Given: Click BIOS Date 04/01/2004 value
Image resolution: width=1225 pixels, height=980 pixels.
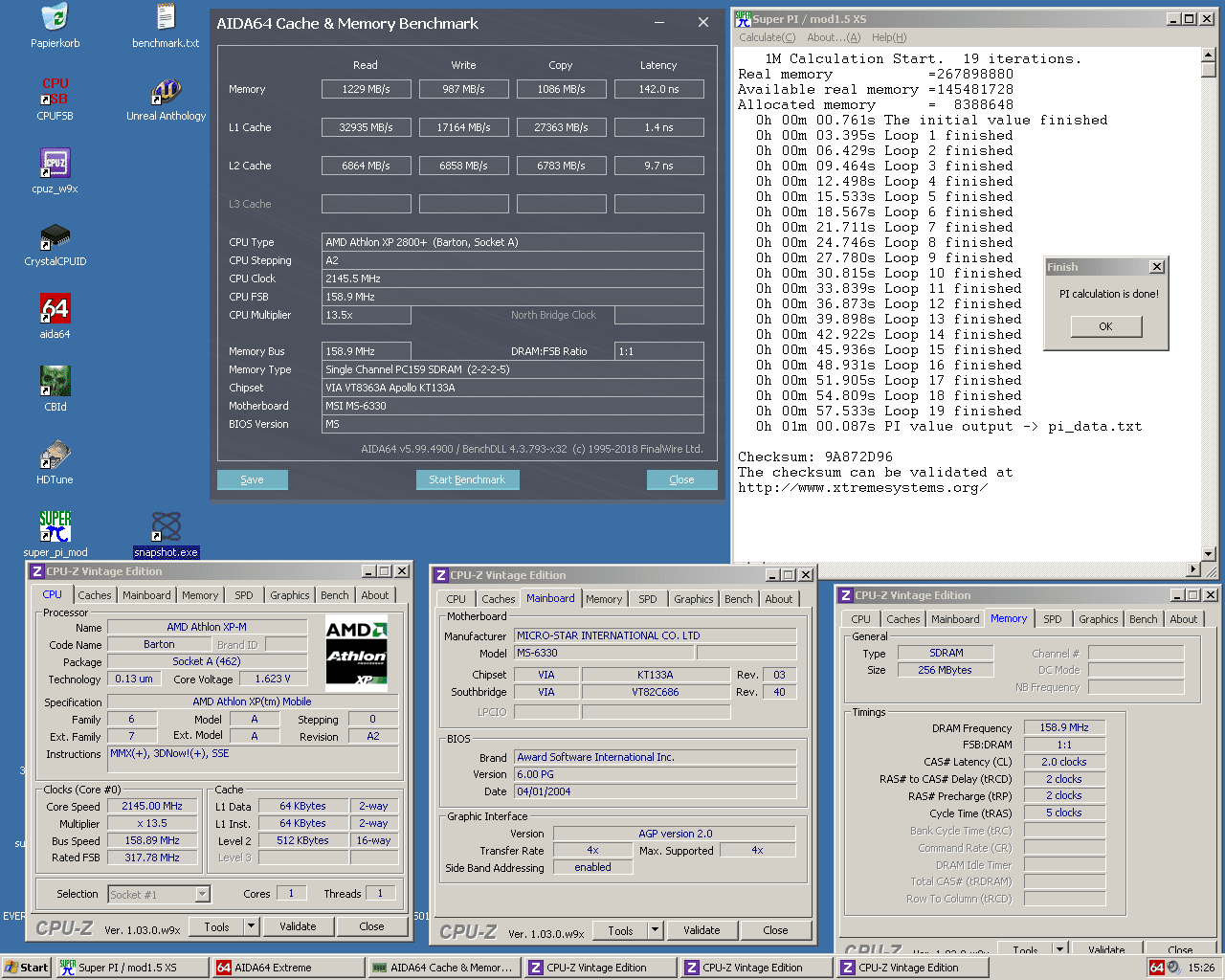Looking at the screenshot, I should [656, 791].
